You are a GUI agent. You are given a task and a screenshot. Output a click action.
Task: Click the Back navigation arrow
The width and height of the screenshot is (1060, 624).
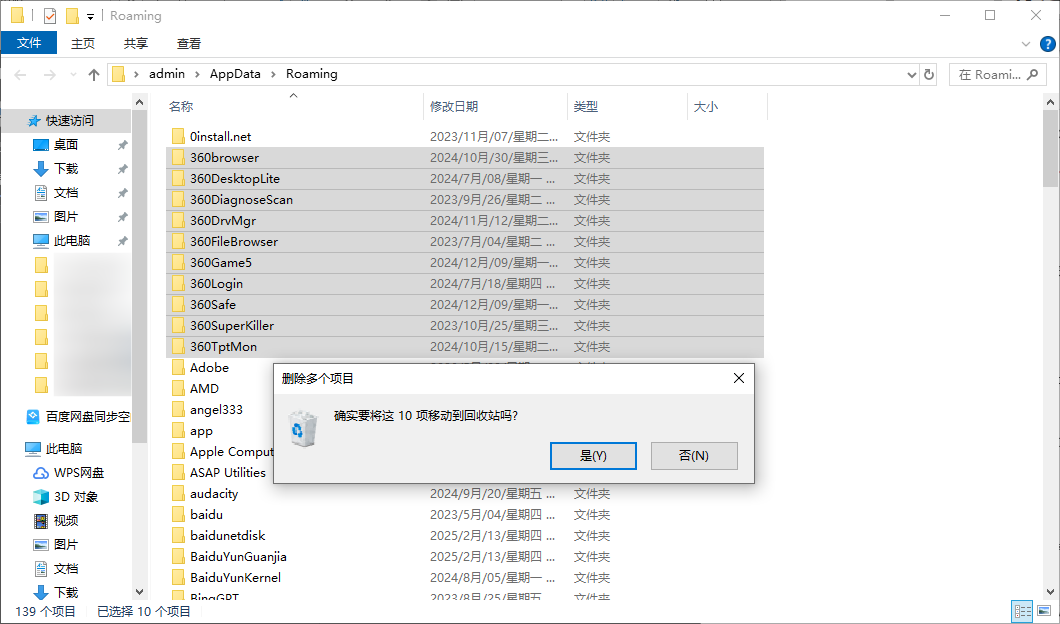20,73
